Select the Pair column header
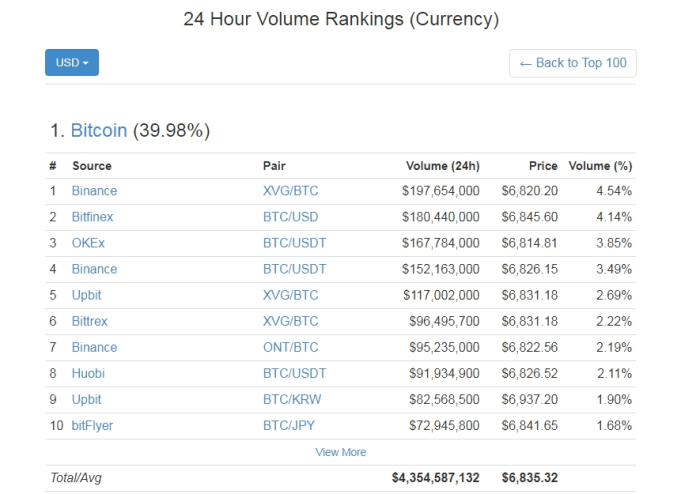This screenshot has width=696, height=494. click(x=274, y=166)
